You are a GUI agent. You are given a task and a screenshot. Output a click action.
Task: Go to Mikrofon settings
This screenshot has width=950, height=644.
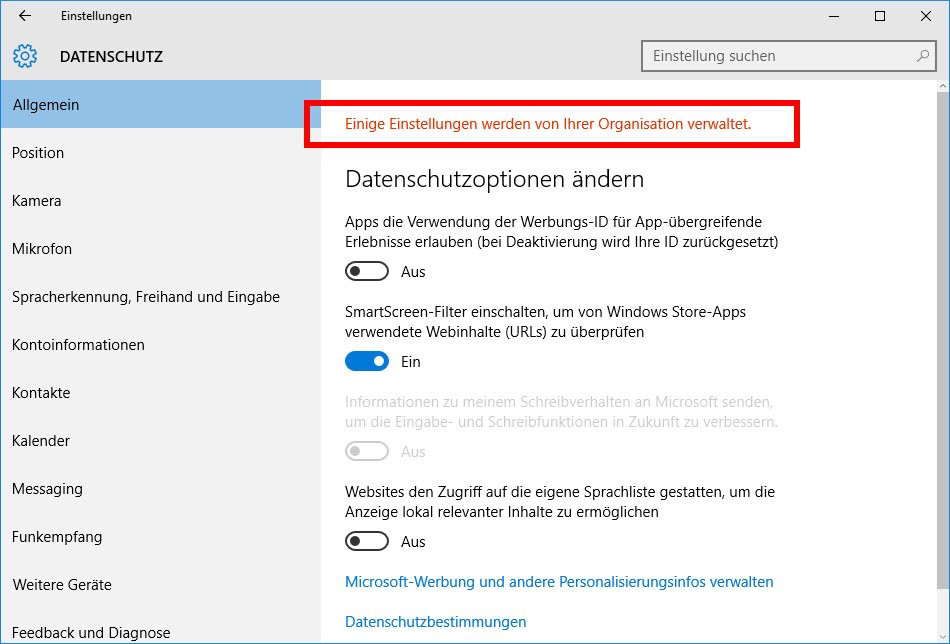[x=42, y=249]
